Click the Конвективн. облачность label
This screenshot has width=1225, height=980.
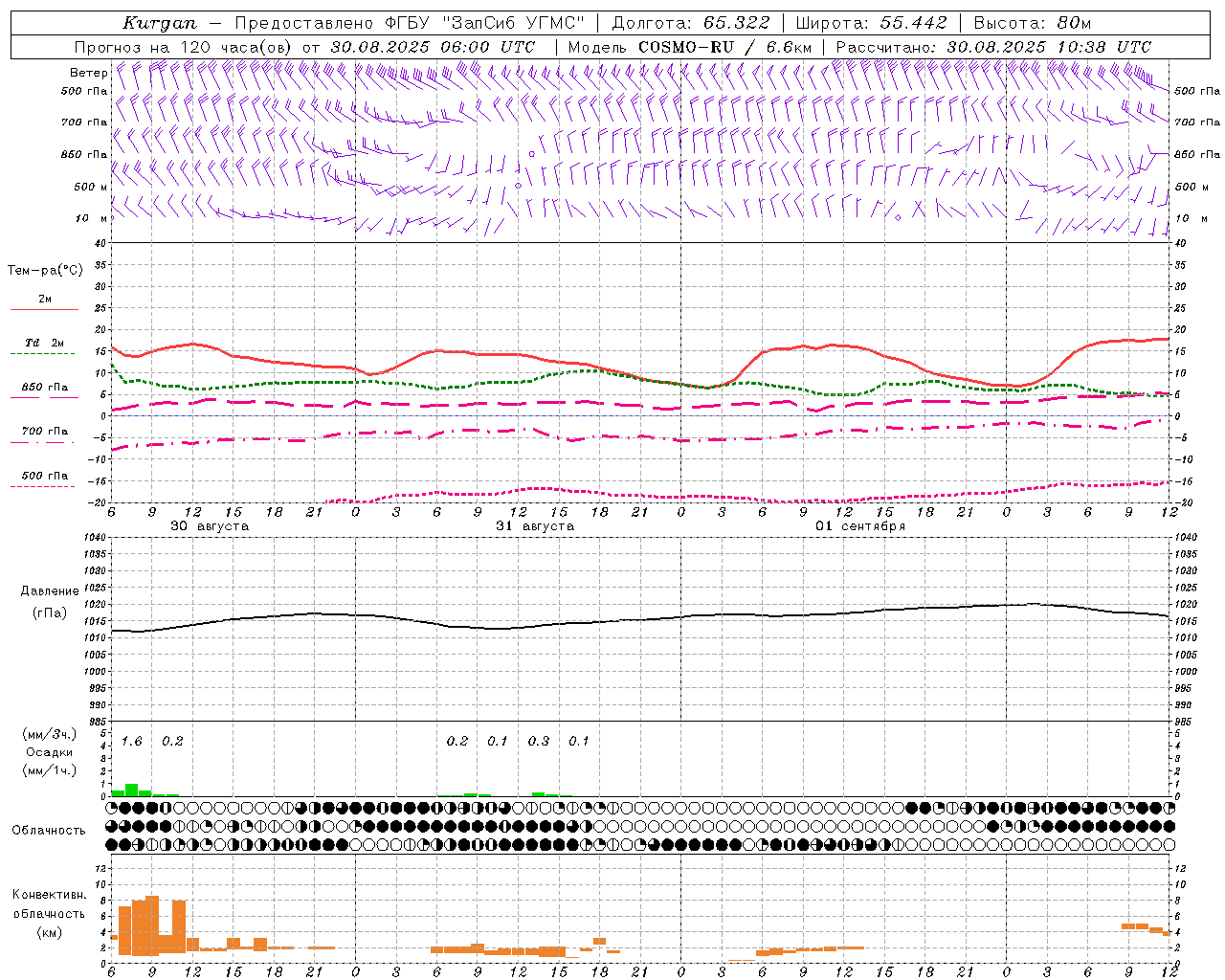tap(49, 904)
